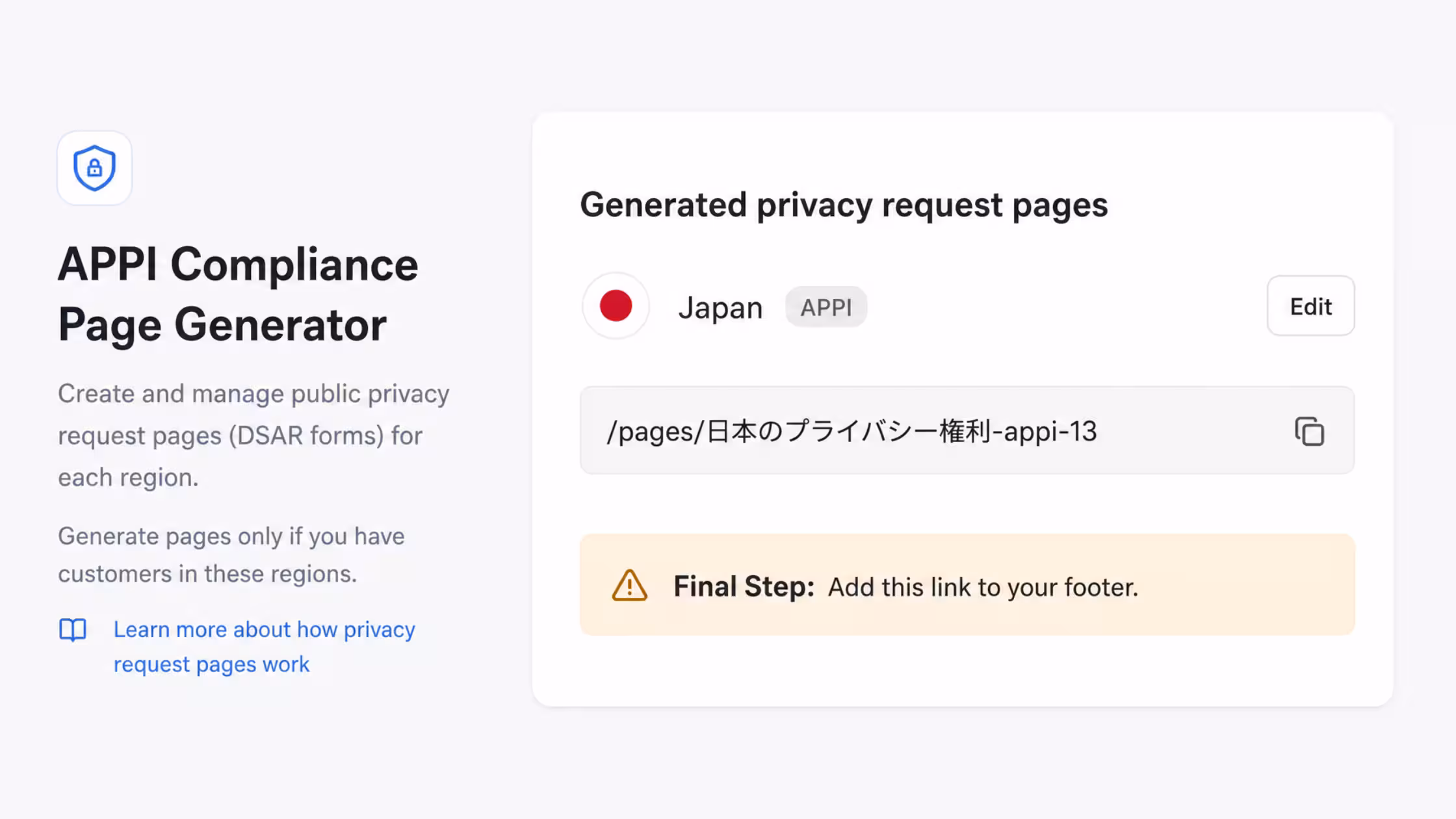Open 'Learn more about how privacy request pages work'

click(x=264, y=647)
